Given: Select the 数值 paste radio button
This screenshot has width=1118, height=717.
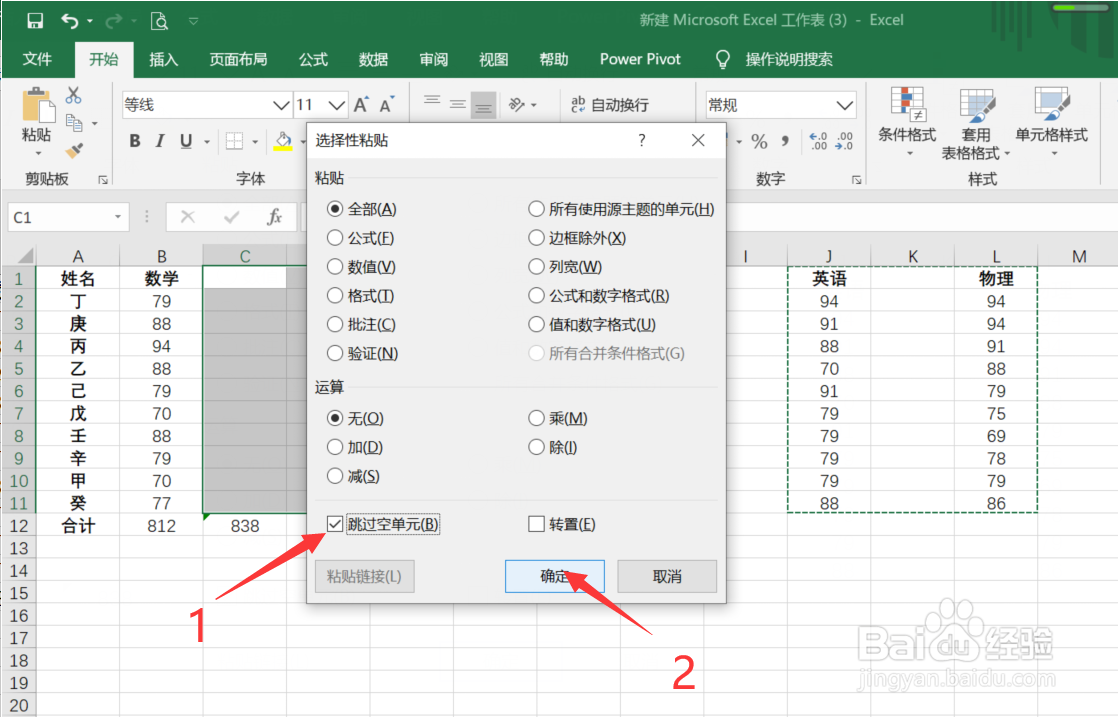Looking at the screenshot, I should [334, 266].
